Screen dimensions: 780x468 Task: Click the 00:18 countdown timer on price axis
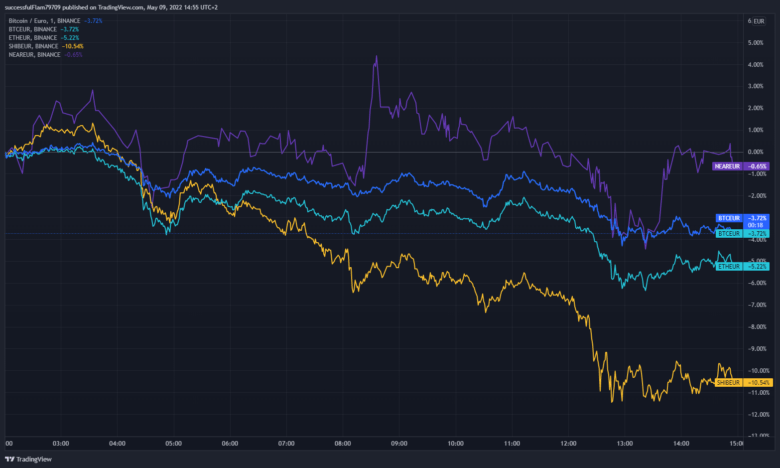tap(756, 225)
